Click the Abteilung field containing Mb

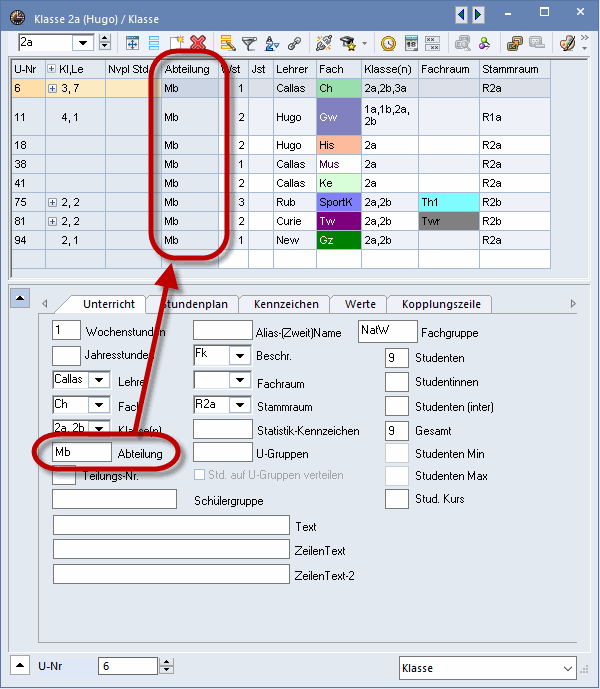click(82, 452)
